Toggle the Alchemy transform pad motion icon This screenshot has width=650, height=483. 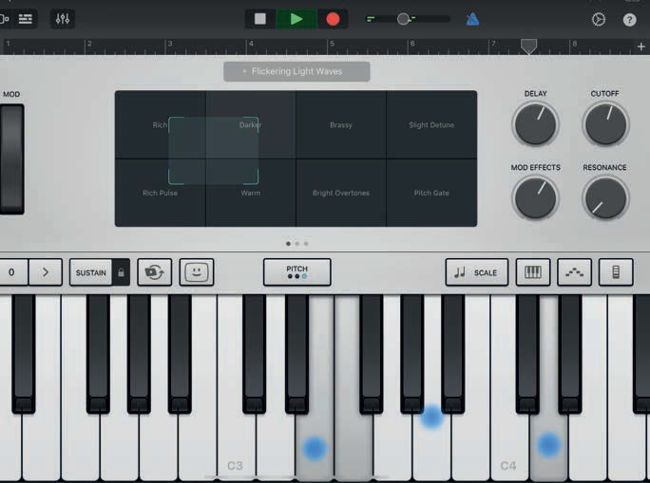[155, 272]
